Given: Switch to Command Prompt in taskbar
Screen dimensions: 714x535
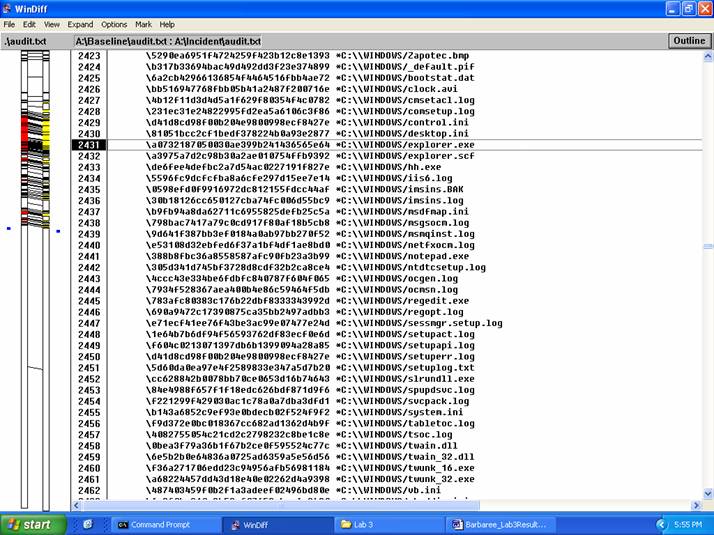Looking at the screenshot, I should [160, 524].
